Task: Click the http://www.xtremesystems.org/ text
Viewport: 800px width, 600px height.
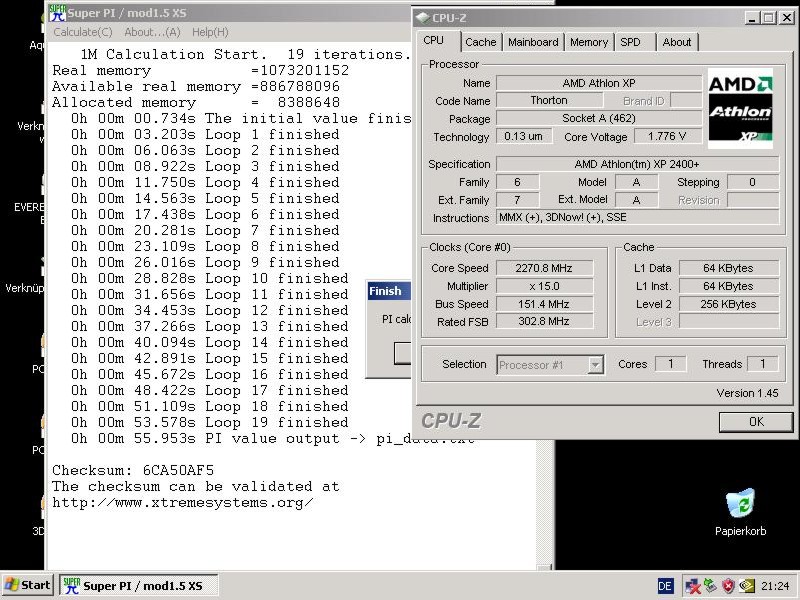Action: point(183,503)
